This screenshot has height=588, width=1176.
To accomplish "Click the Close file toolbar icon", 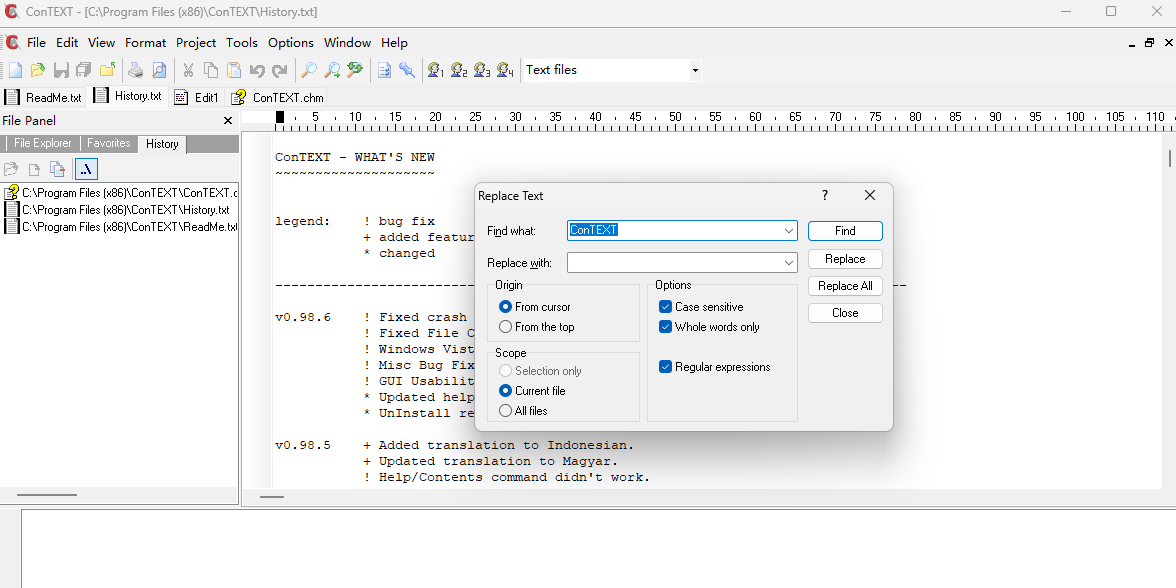I will point(106,70).
